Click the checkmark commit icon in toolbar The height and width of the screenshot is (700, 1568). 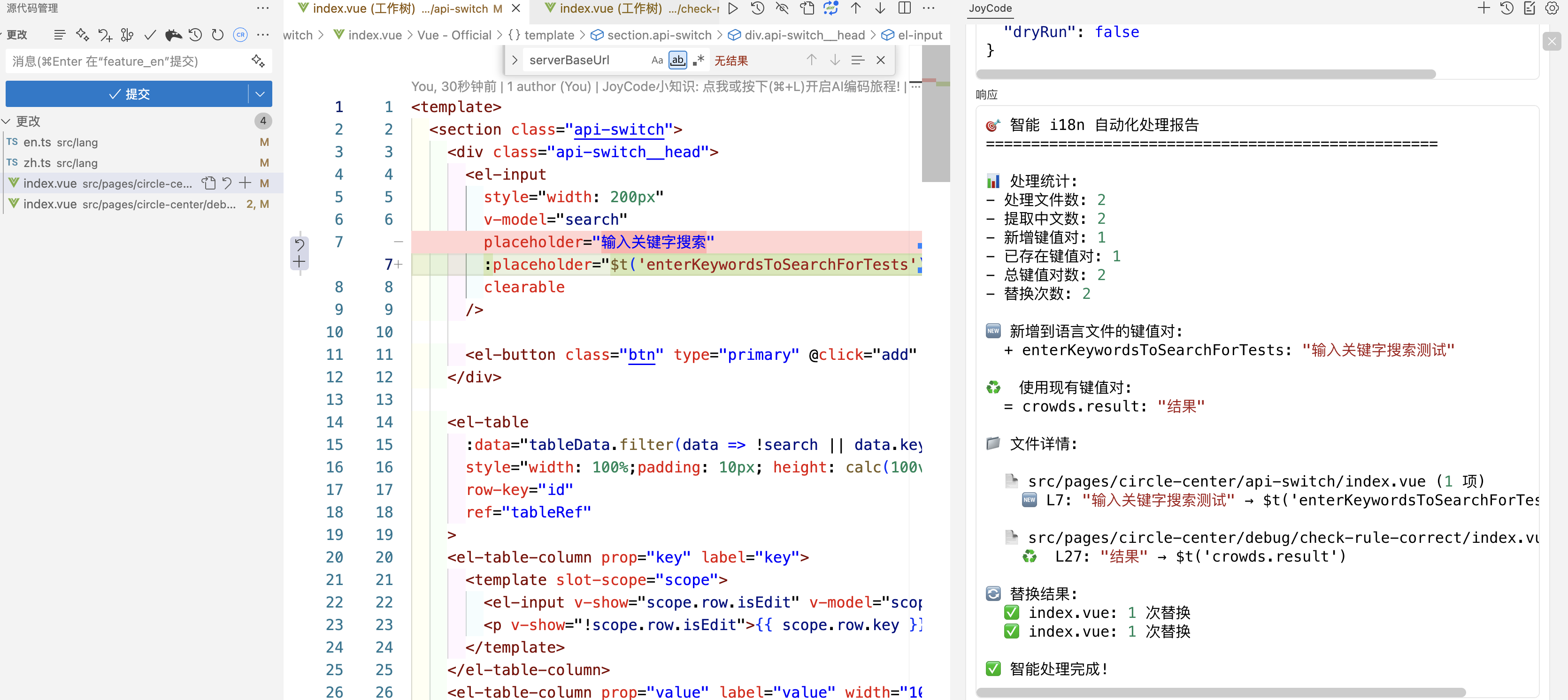[150, 35]
